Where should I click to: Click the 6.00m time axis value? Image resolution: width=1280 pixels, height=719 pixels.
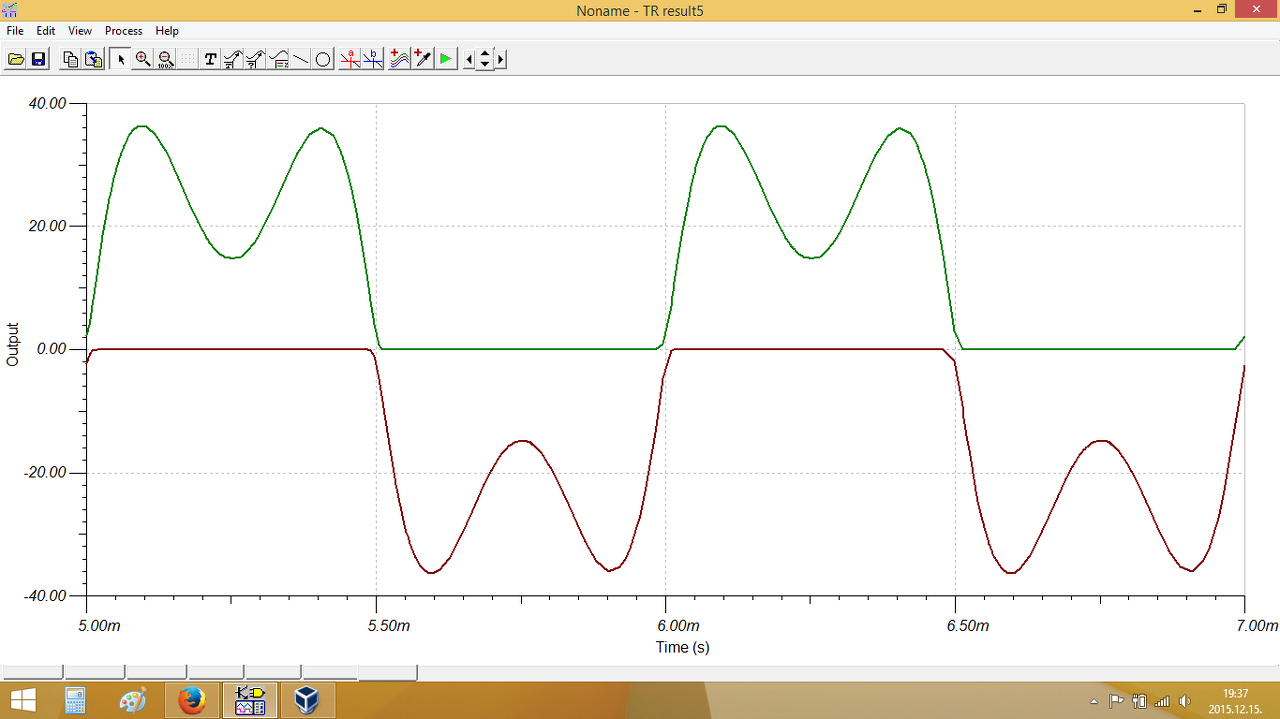click(x=678, y=626)
